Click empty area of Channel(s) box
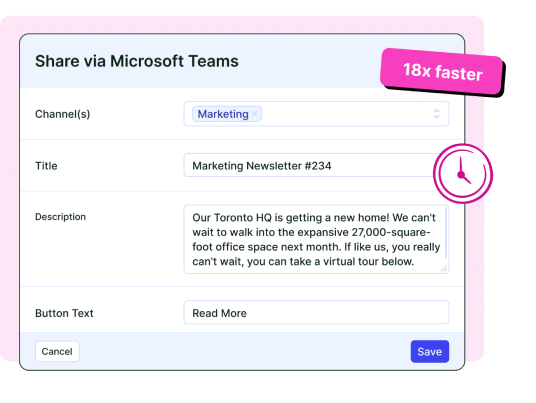Viewport: 536px width, 403px height. pyautogui.click(x=345, y=114)
